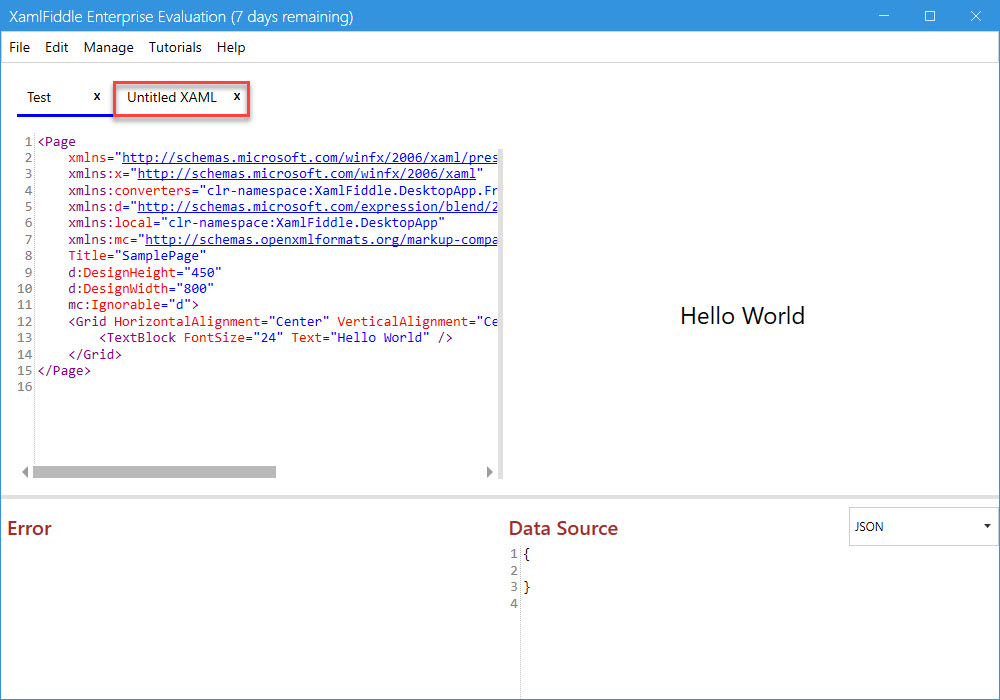Click the closing </Grid> tag
Viewport: 1000px width, 700px height.
pyautogui.click(x=94, y=354)
